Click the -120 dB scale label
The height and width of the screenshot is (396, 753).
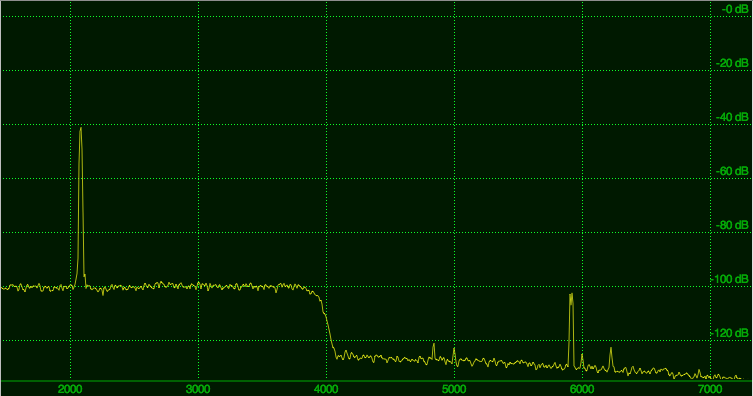tap(729, 333)
